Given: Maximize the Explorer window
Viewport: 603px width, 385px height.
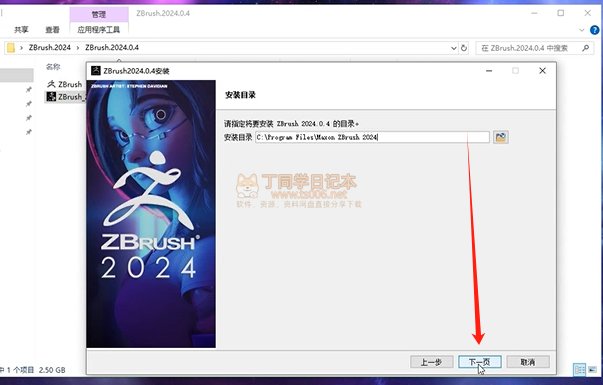Looking at the screenshot, I should click(x=561, y=13).
